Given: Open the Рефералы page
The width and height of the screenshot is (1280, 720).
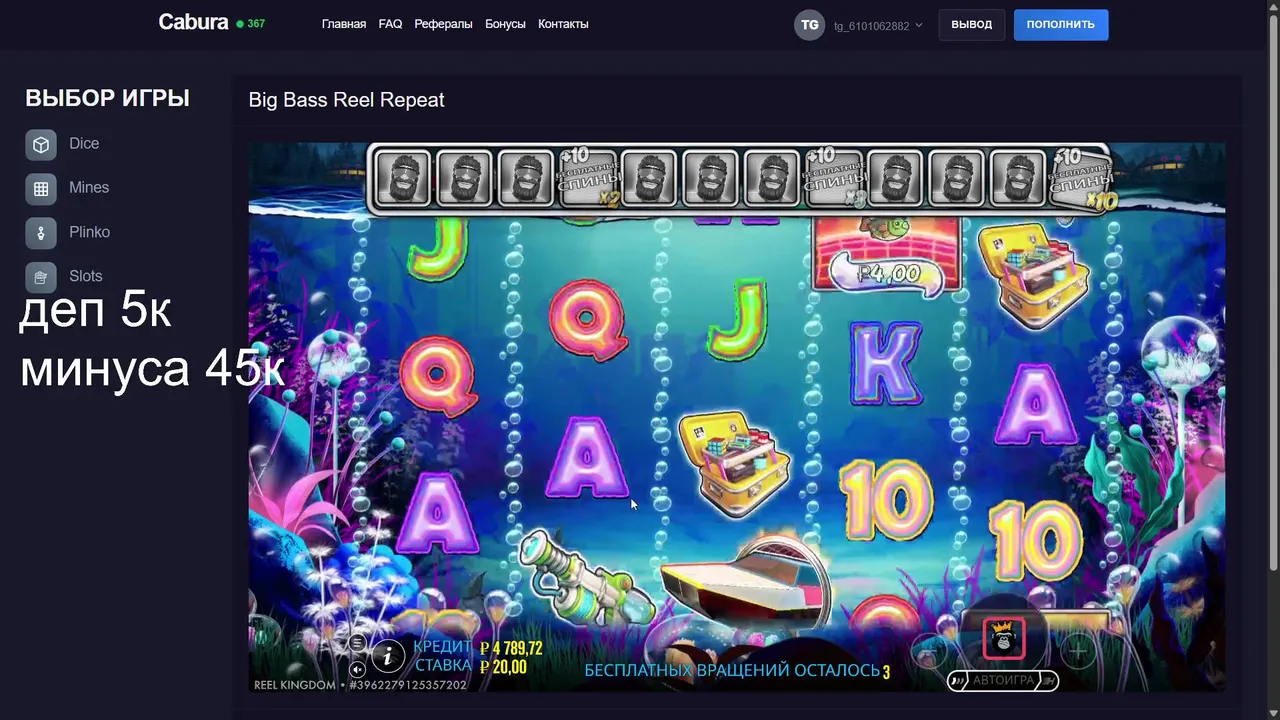Looking at the screenshot, I should tap(443, 24).
